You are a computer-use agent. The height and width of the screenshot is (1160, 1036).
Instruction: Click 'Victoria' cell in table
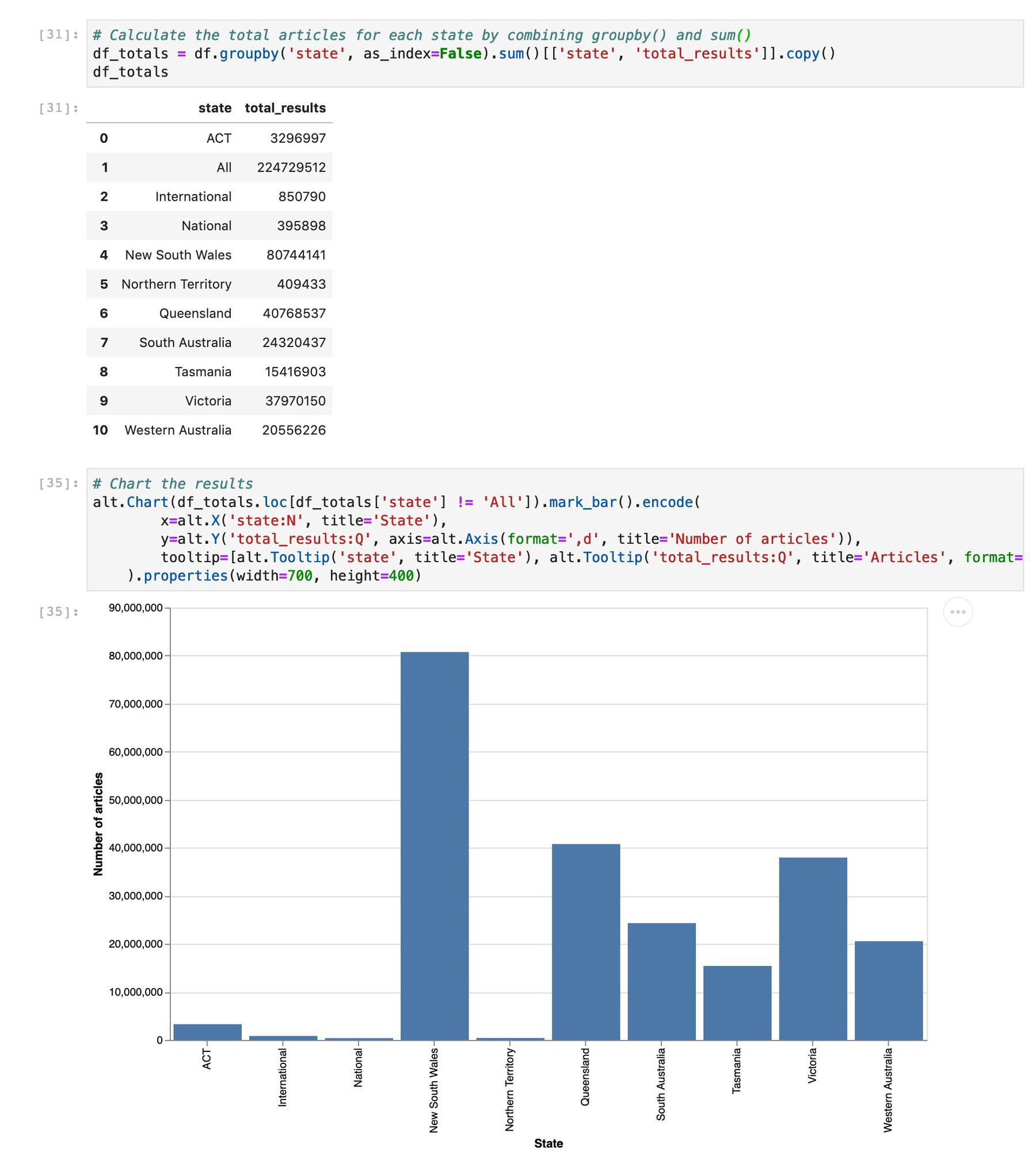208,401
